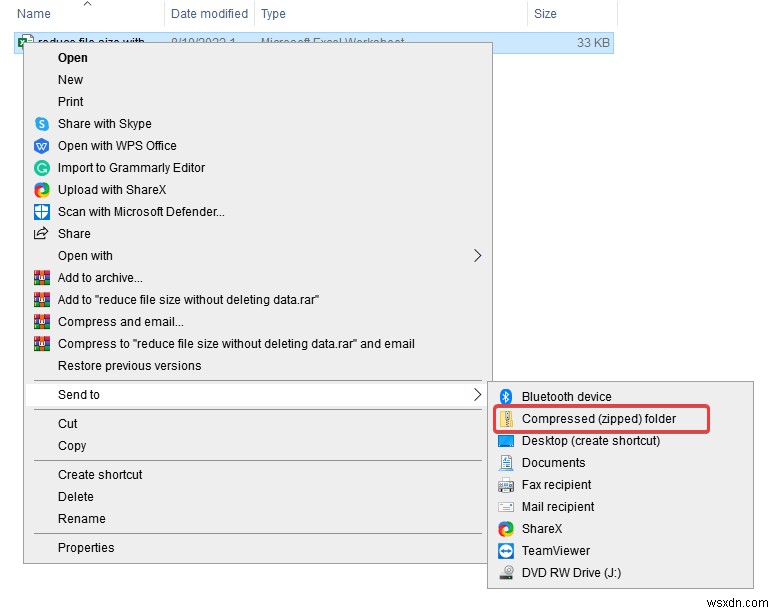This screenshot has height=613, width=780.
Task: Click the zipped folder icon
Action: point(506,418)
